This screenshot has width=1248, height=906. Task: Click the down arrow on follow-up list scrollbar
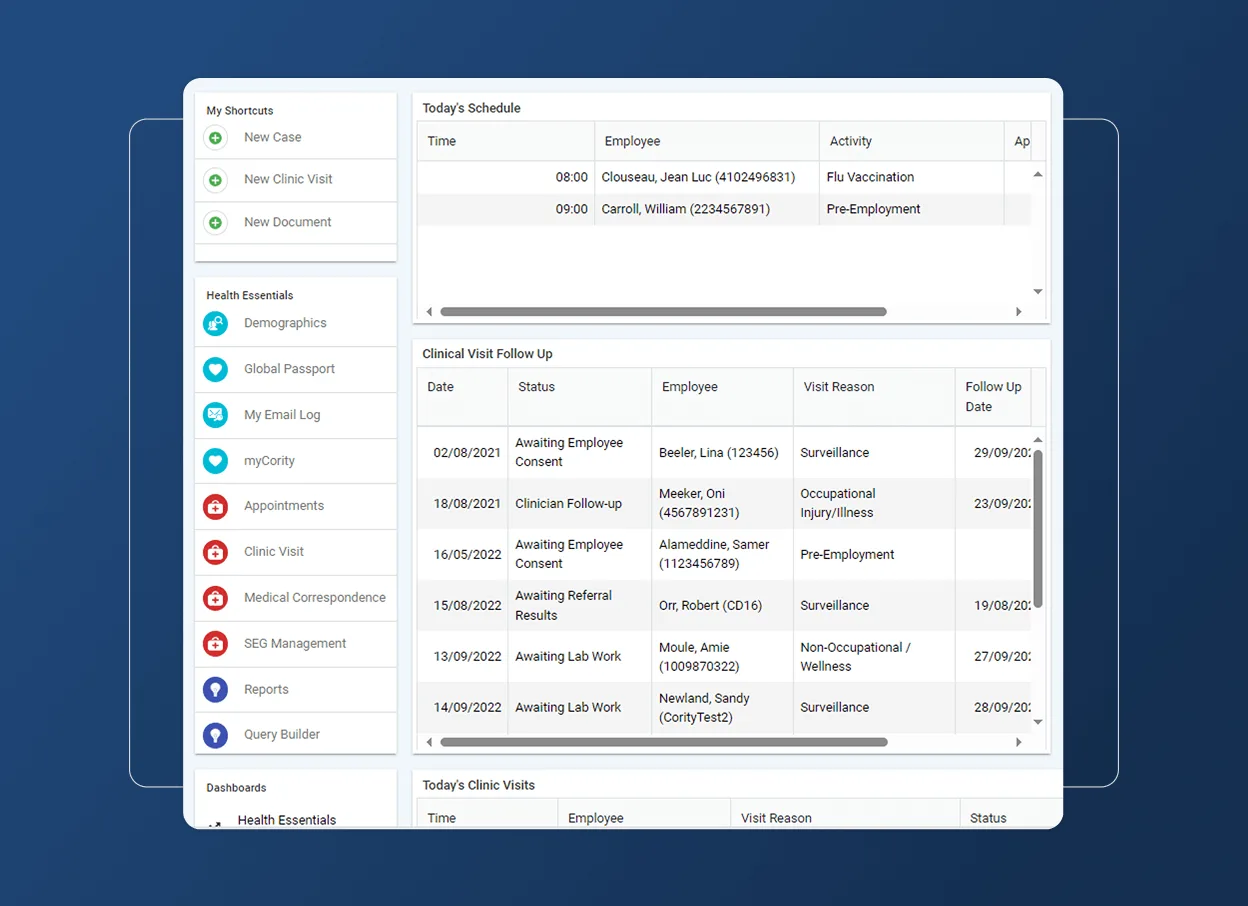[1038, 722]
